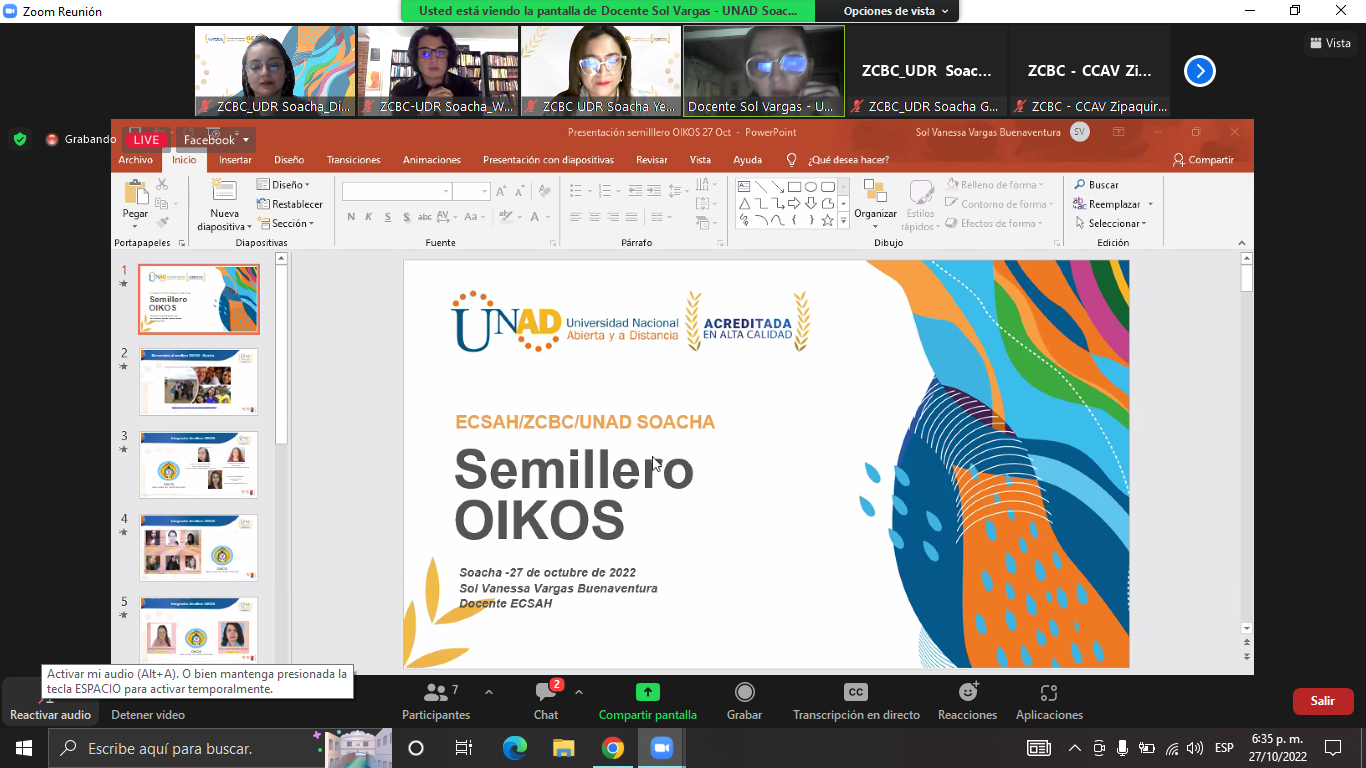Expand the shapes gallery more arrow
Image resolution: width=1366 pixels, height=768 pixels.
click(844, 221)
